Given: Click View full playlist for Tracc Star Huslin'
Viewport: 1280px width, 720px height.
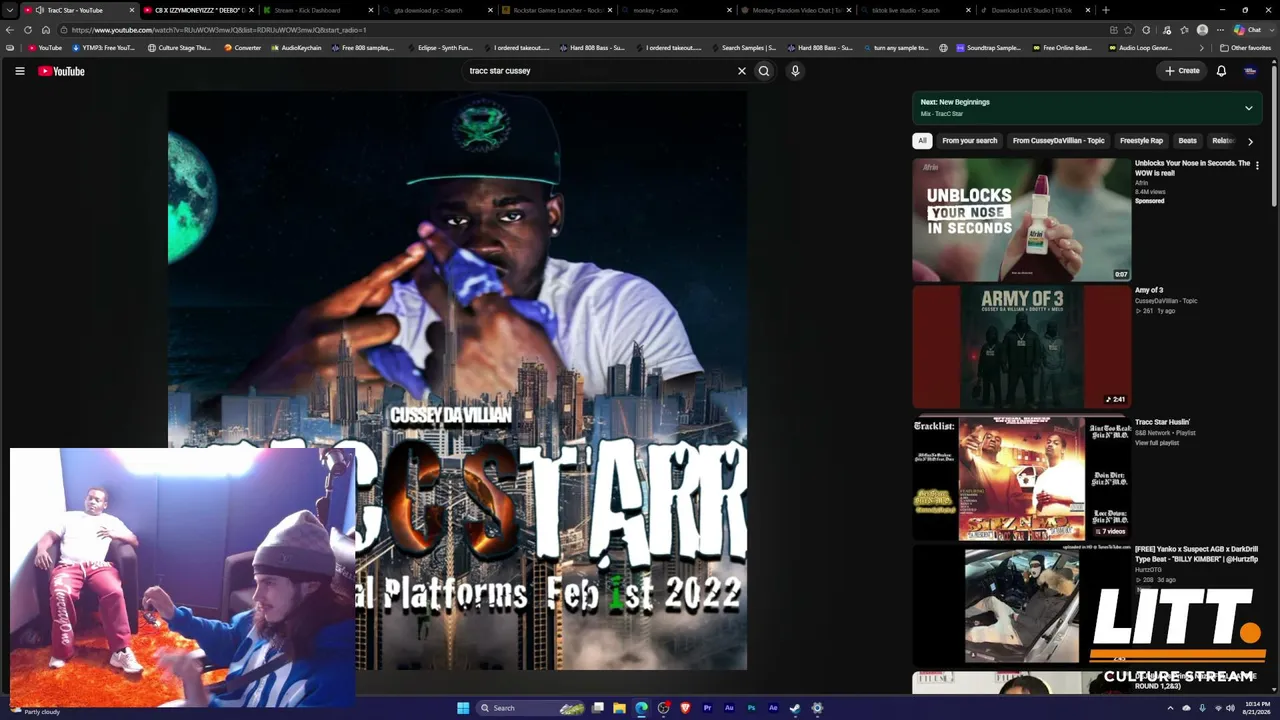Looking at the screenshot, I should [x=1157, y=443].
